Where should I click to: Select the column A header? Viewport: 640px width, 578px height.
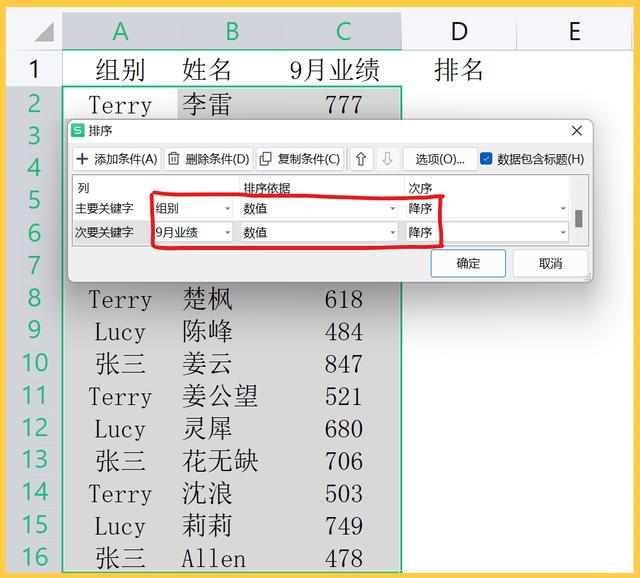[x=120, y=32]
